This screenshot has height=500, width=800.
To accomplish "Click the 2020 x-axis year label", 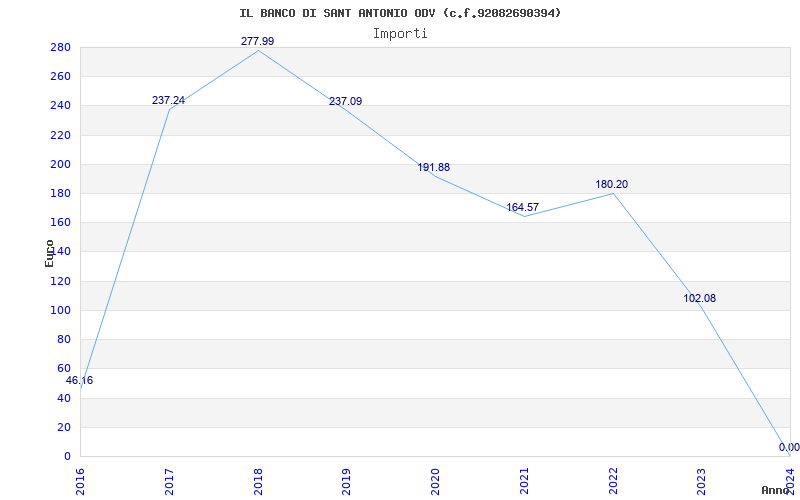I will 436,482.
